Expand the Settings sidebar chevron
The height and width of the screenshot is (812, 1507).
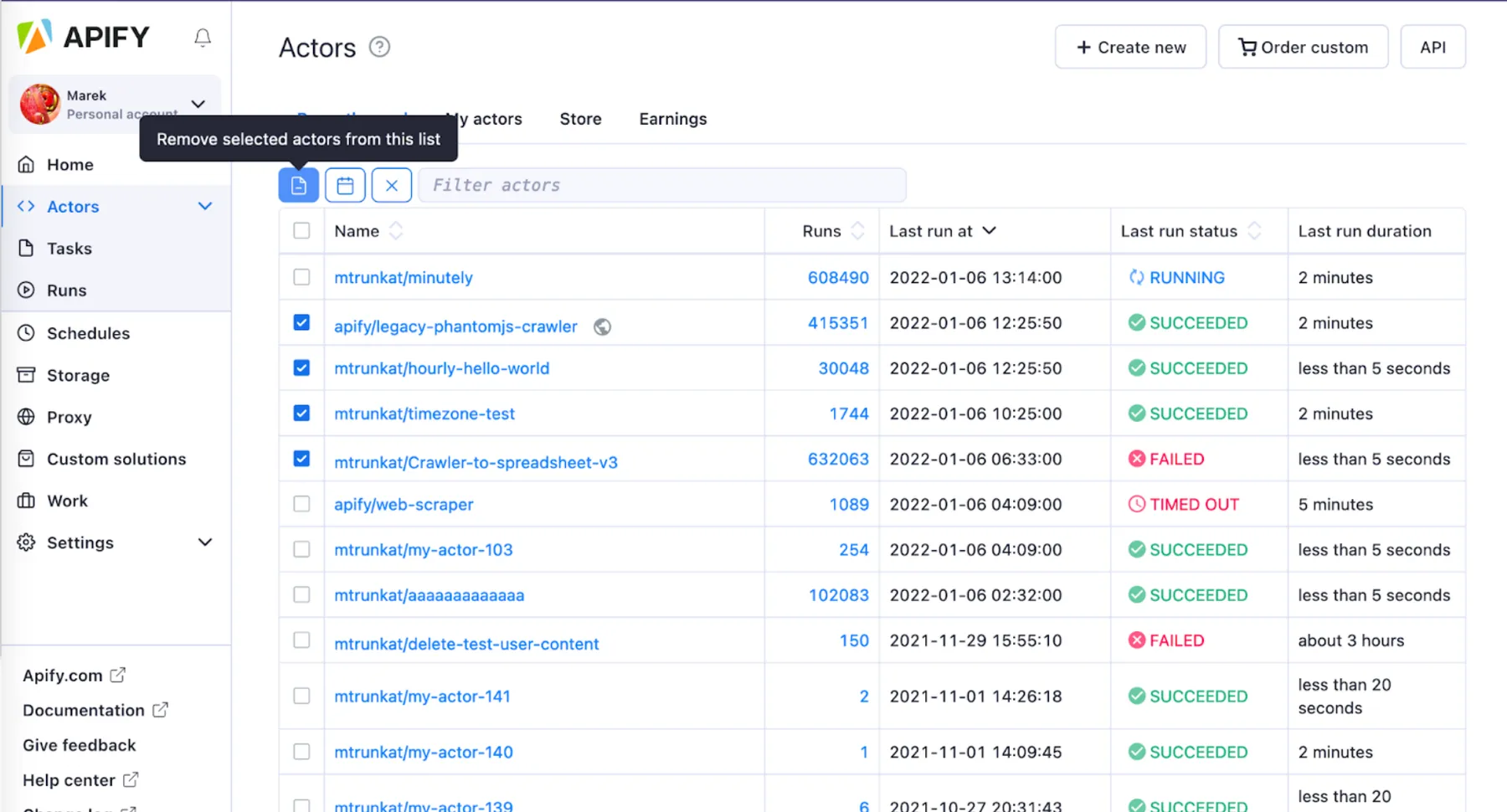click(205, 542)
